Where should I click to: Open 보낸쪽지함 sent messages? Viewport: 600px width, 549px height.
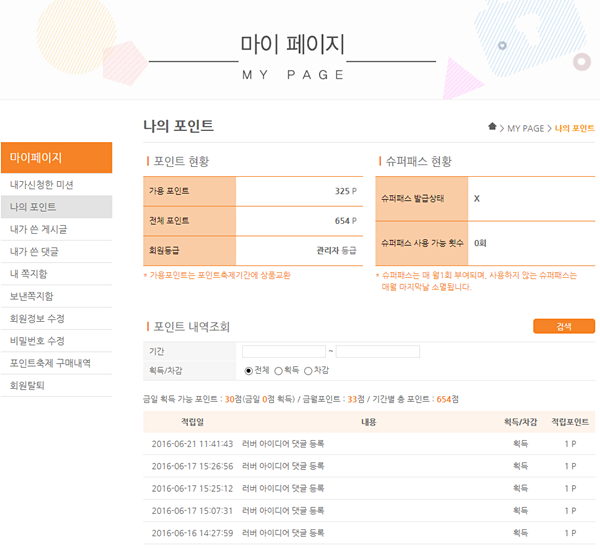[x=31, y=296]
